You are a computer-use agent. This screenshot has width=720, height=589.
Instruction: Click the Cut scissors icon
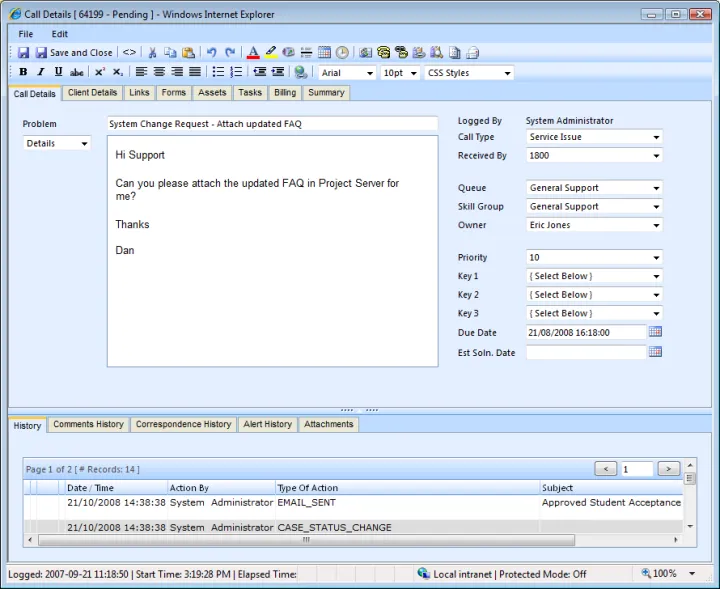tap(152, 52)
